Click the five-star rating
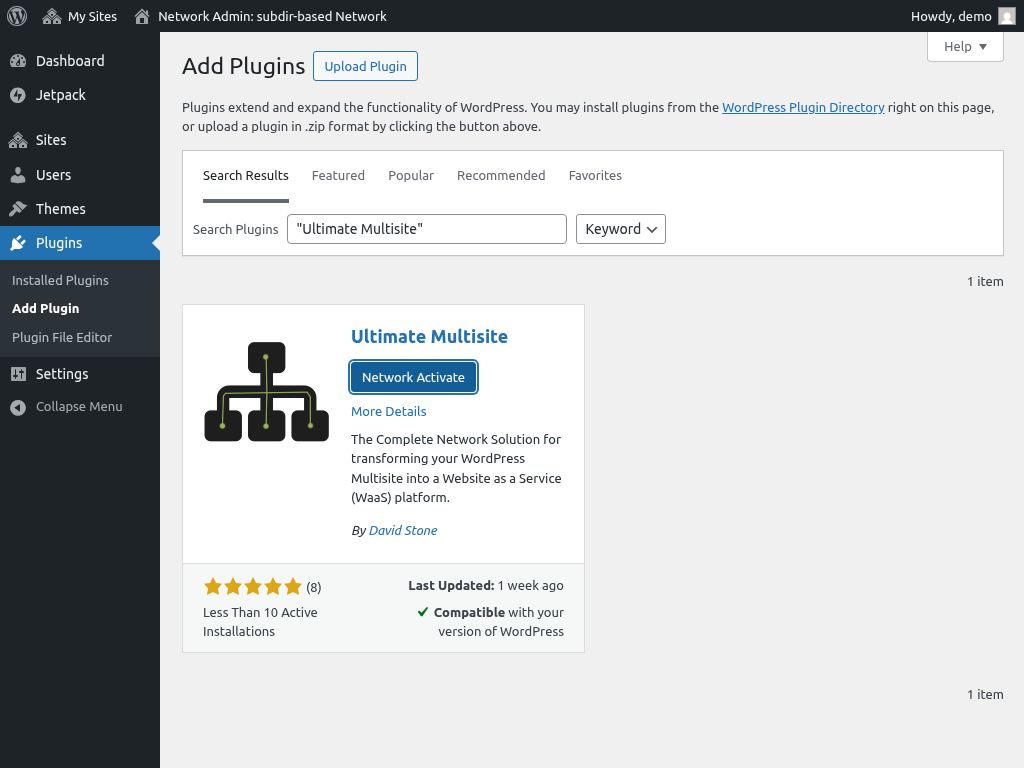This screenshot has height=768, width=1024. click(253, 586)
